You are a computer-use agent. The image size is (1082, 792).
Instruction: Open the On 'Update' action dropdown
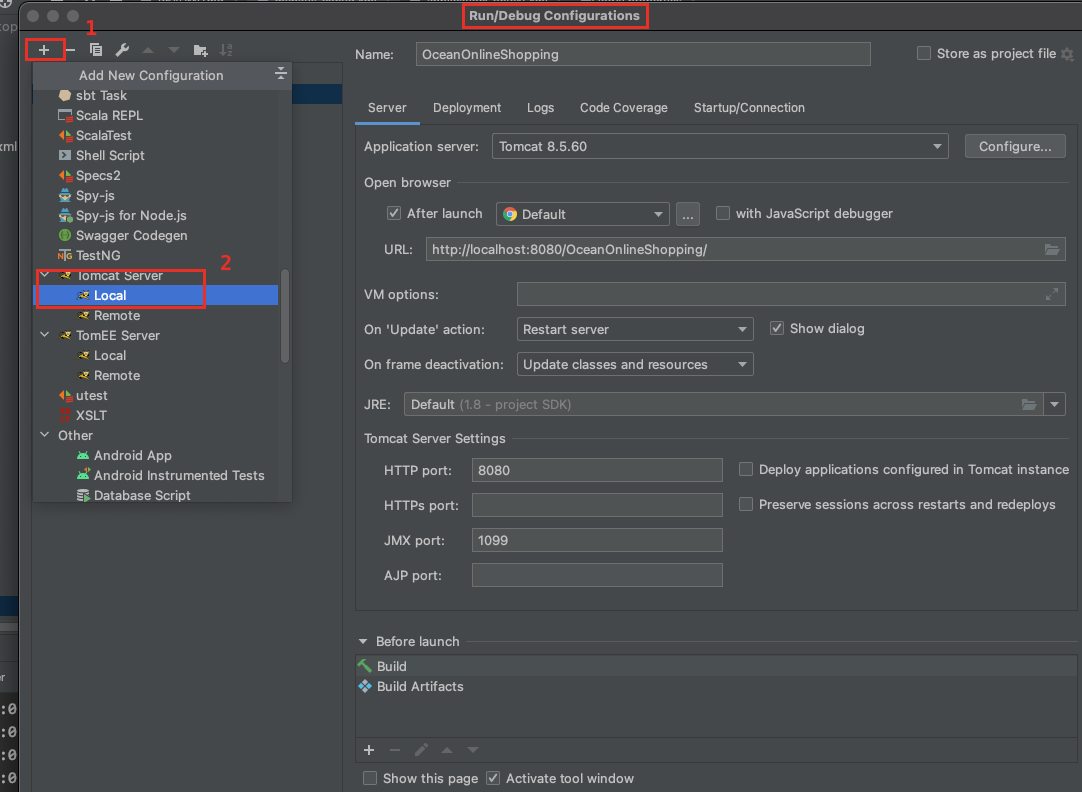pyautogui.click(x=635, y=329)
